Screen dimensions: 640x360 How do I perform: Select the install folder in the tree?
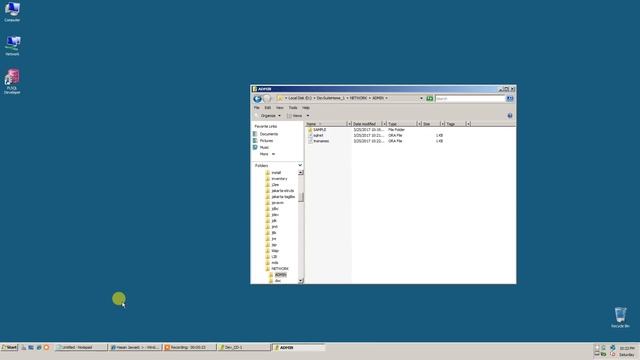point(276,173)
